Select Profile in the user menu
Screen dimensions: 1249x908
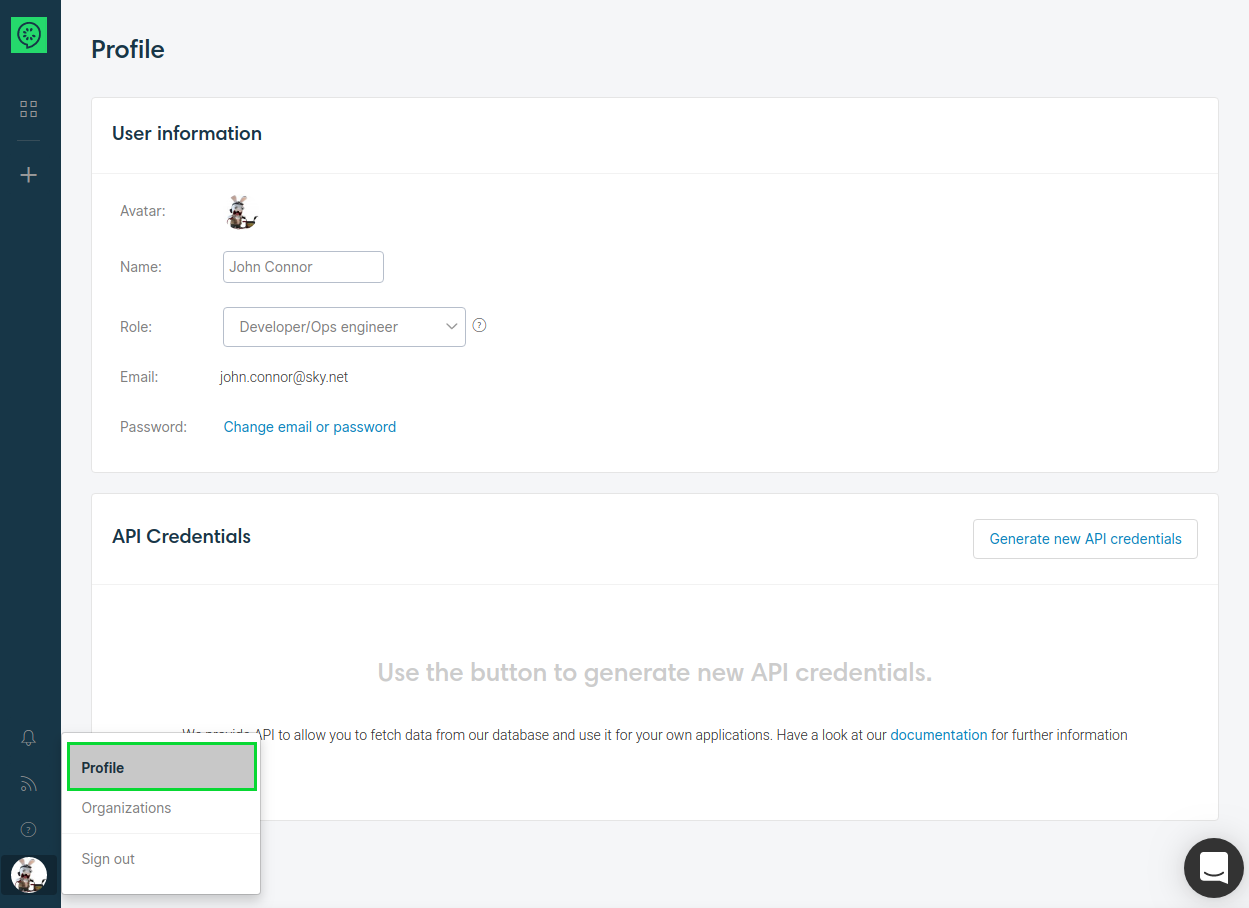pos(161,768)
